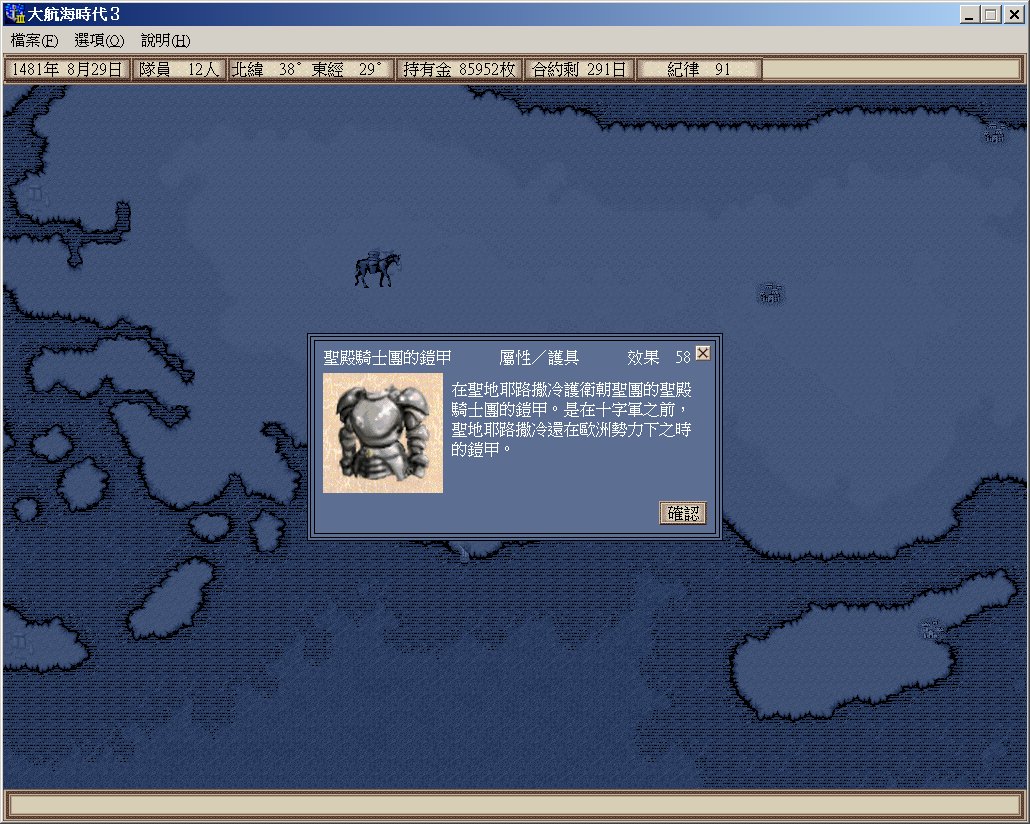This screenshot has width=1030, height=824.
Task: Click the 合約剩 291日 contract field
Action: tap(579, 69)
